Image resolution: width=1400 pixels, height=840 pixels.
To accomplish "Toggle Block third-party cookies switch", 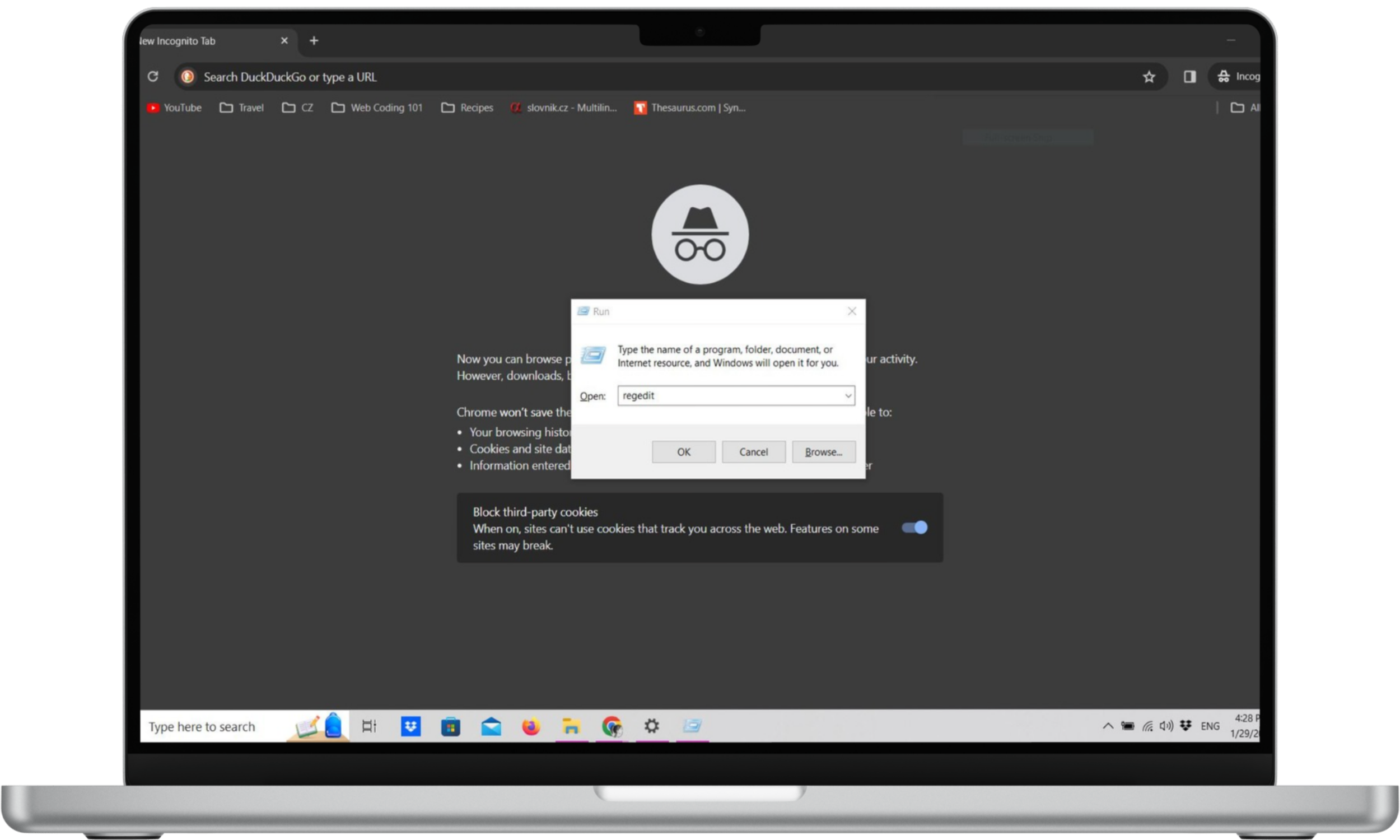I will coord(914,528).
